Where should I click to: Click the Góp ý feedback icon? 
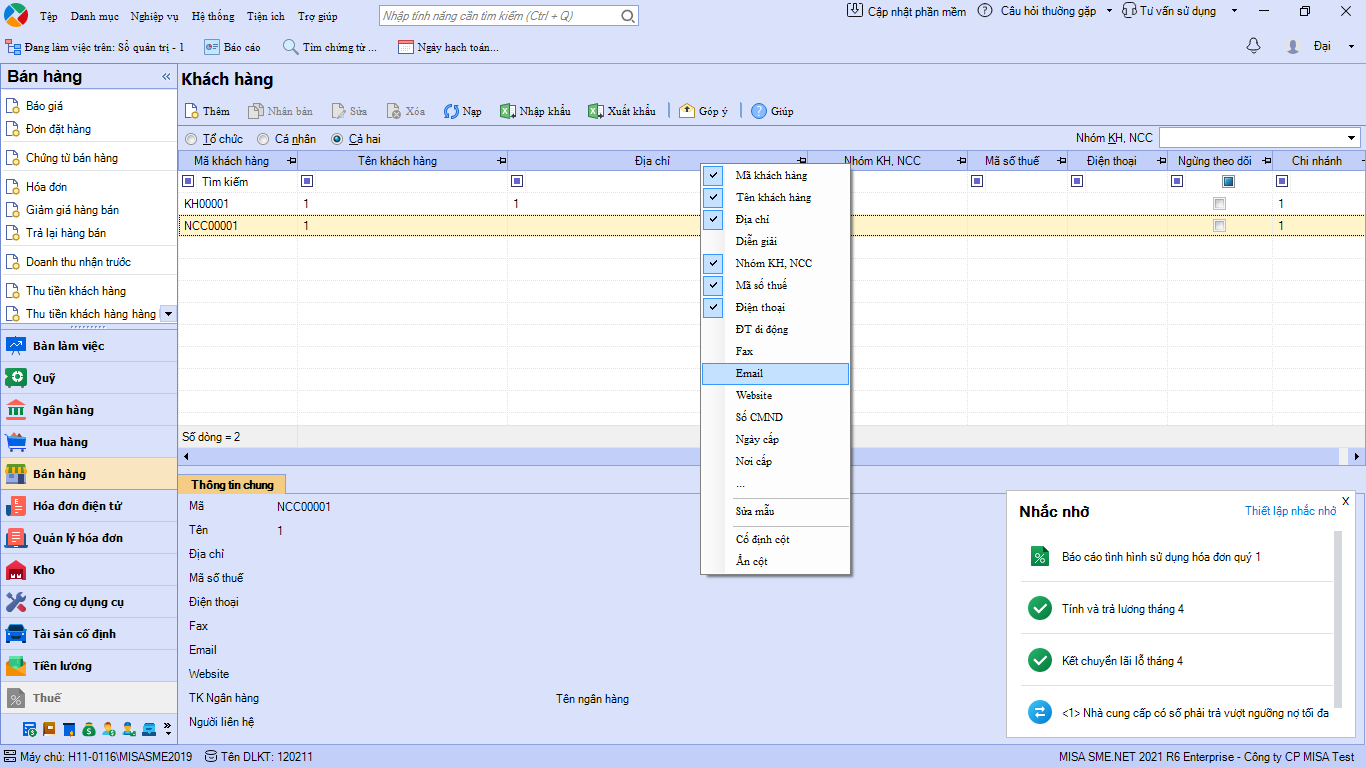pos(687,111)
